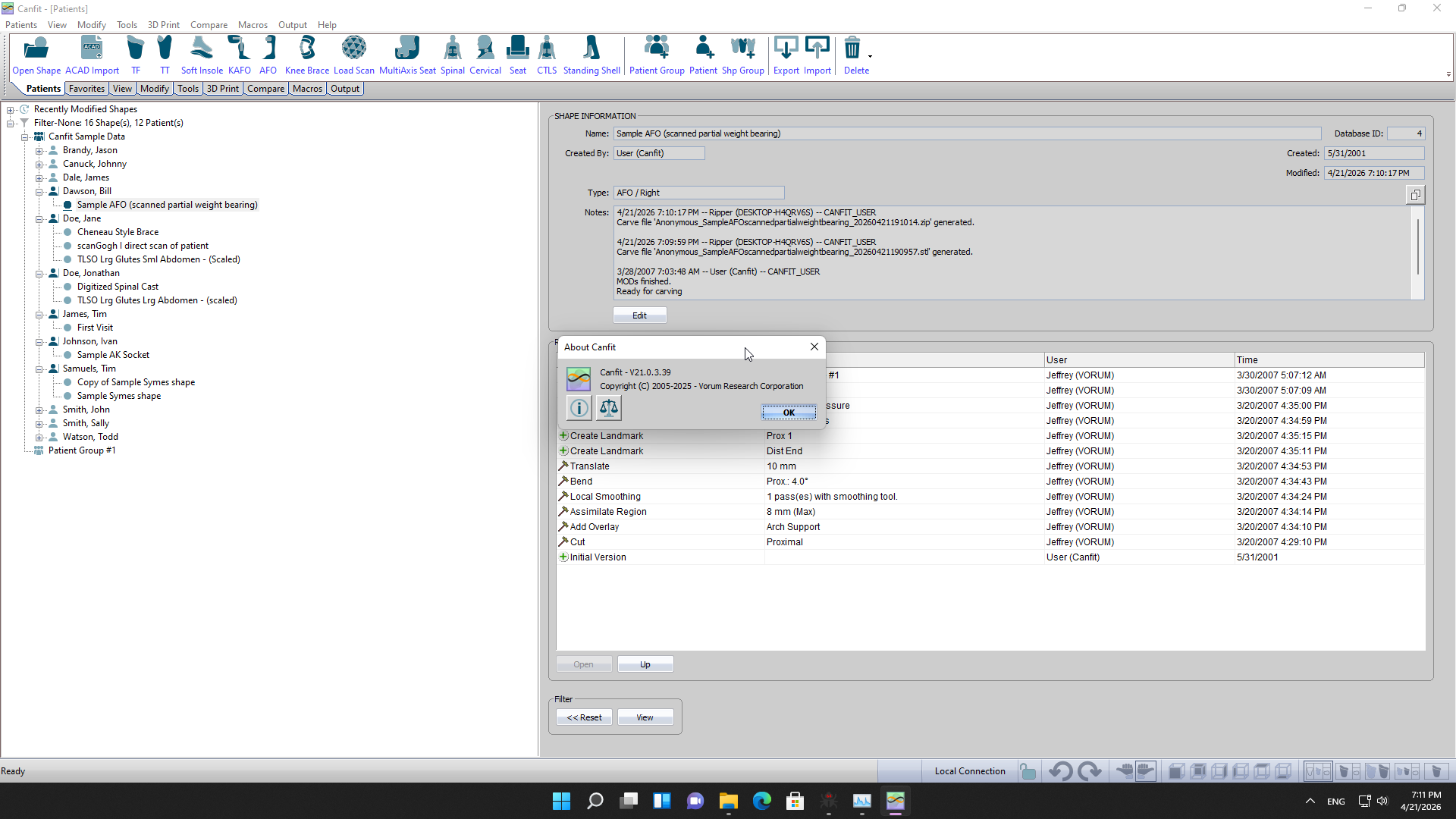The height and width of the screenshot is (819, 1456).
Task: Click the Shp Group toolbar icon
Action: click(x=743, y=55)
